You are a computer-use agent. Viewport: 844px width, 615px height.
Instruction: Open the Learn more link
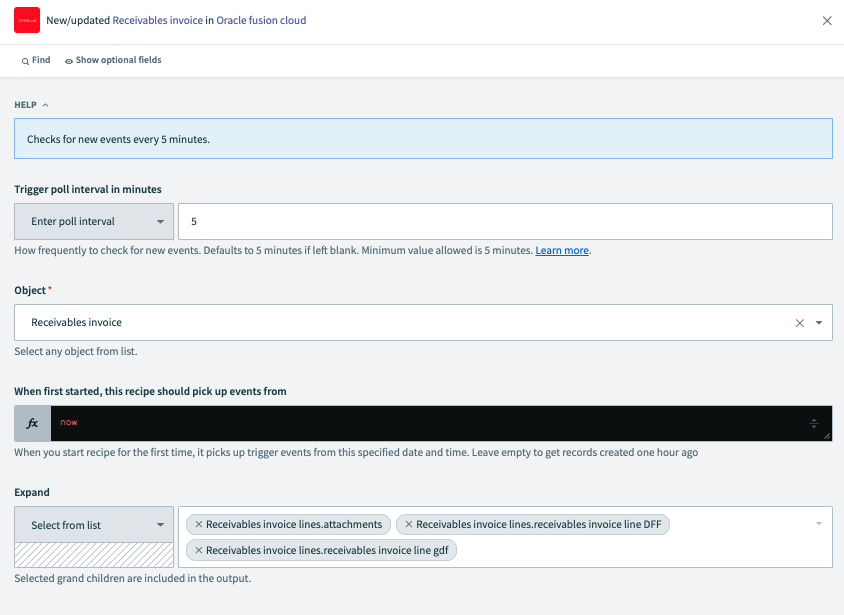pyautogui.click(x=561, y=251)
